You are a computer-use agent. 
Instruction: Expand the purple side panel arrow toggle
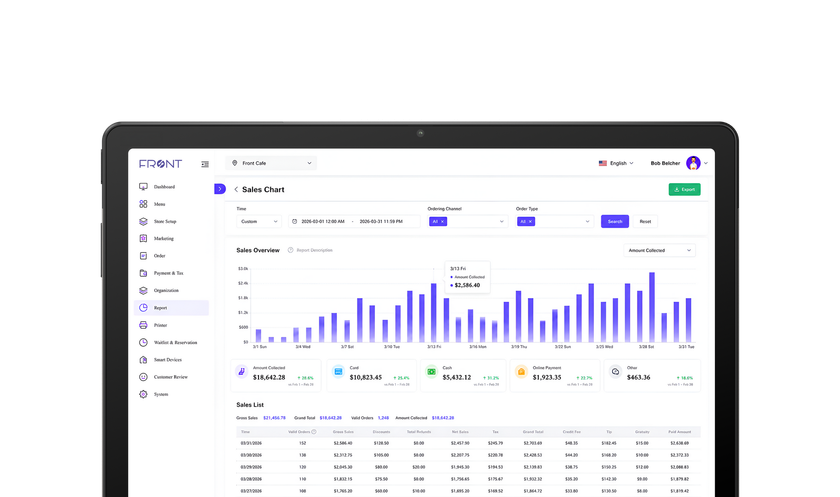(x=220, y=189)
